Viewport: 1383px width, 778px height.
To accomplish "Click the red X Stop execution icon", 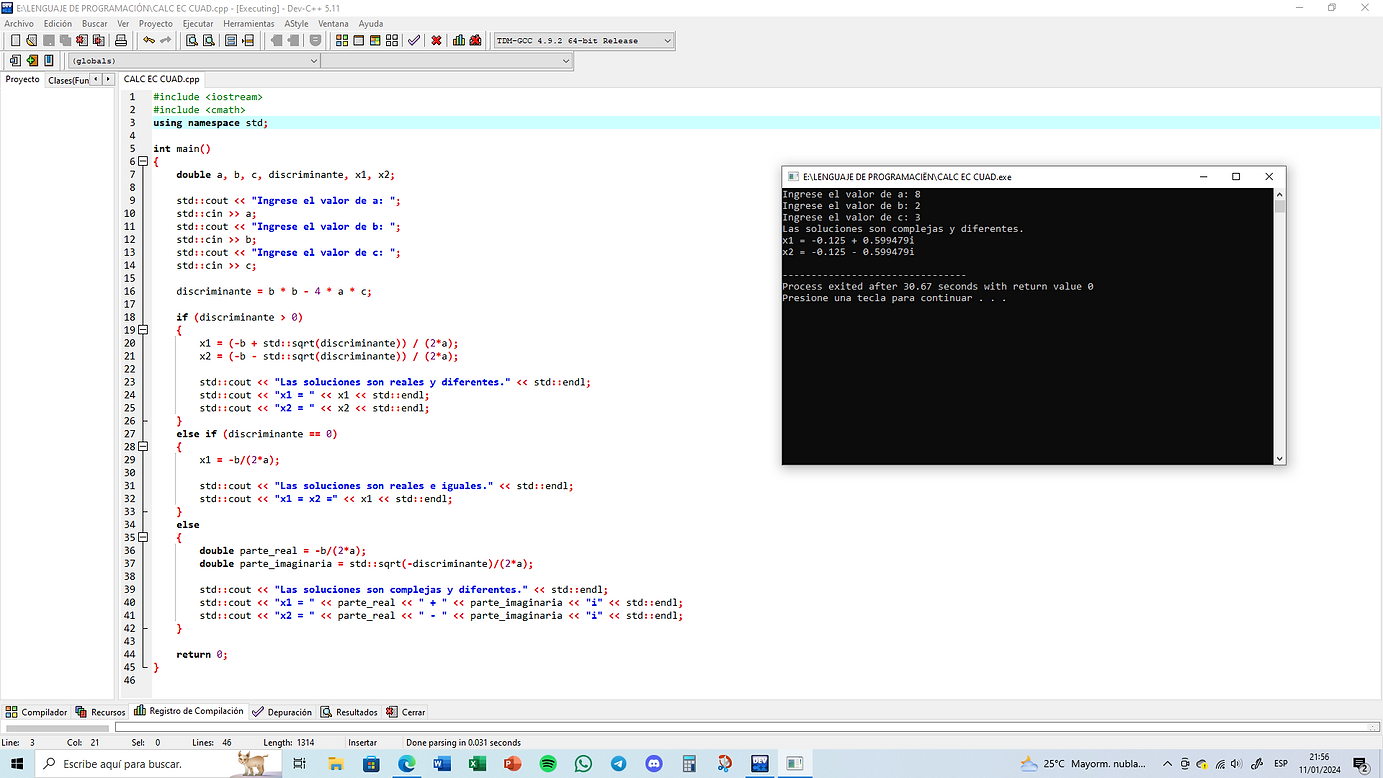I will click(x=436, y=40).
